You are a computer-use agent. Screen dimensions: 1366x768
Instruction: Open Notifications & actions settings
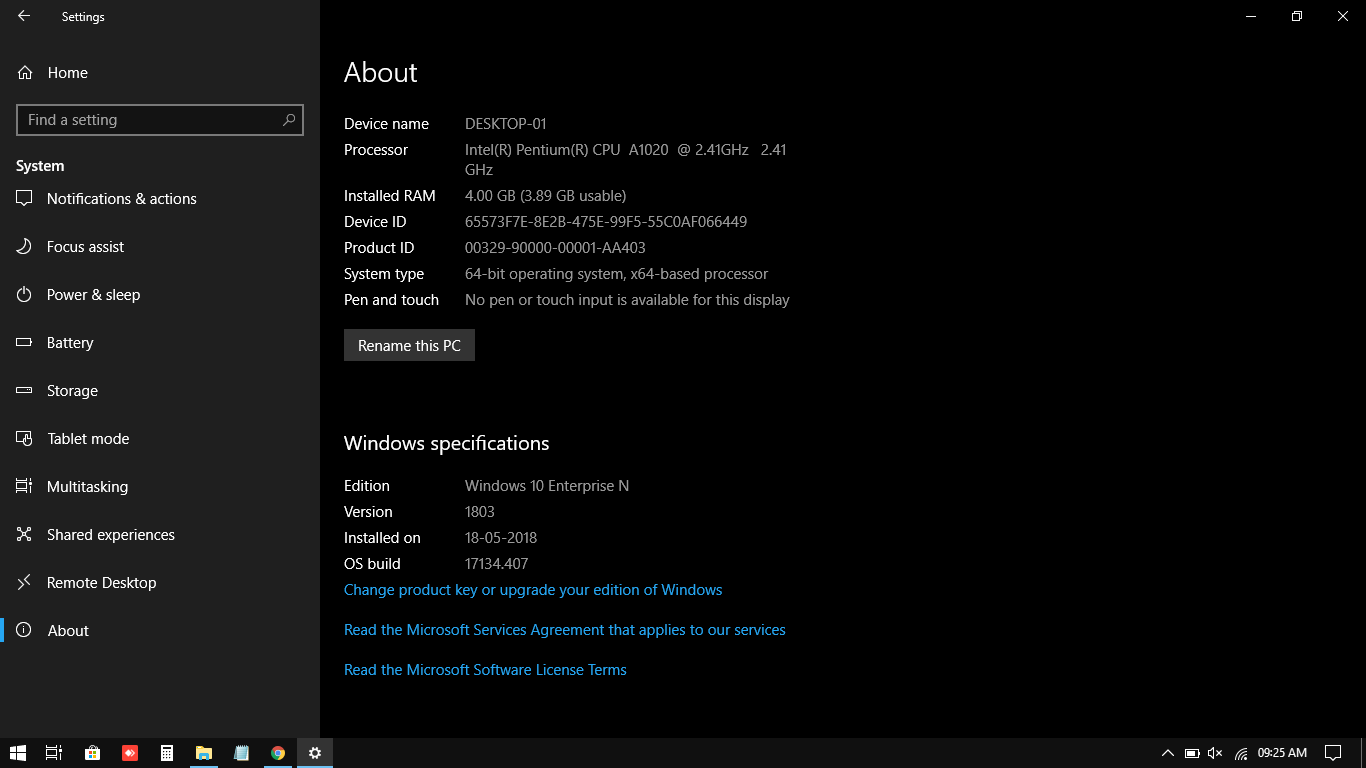[x=160, y=199]
